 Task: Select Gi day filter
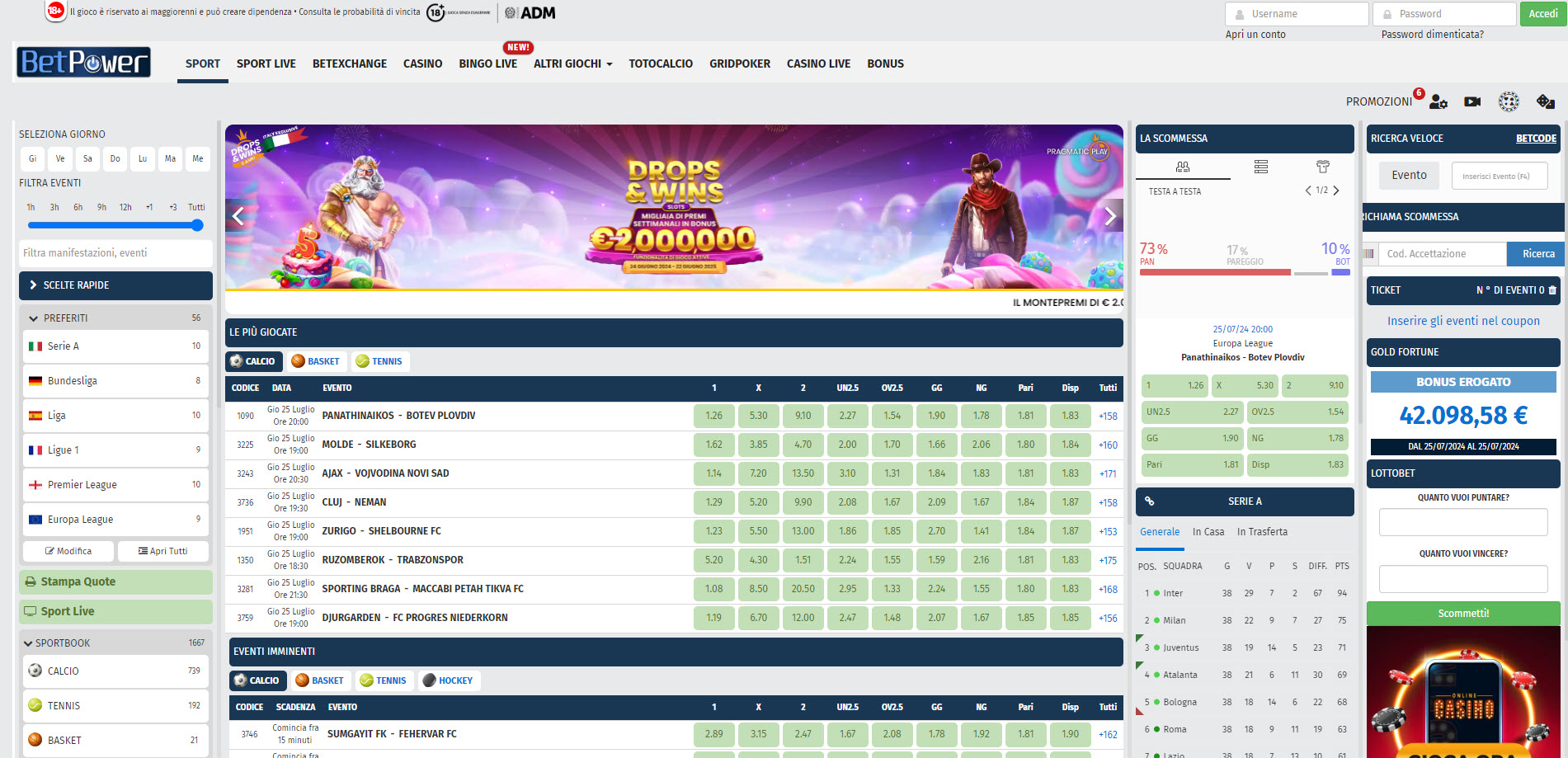click(x=32, y=158)
